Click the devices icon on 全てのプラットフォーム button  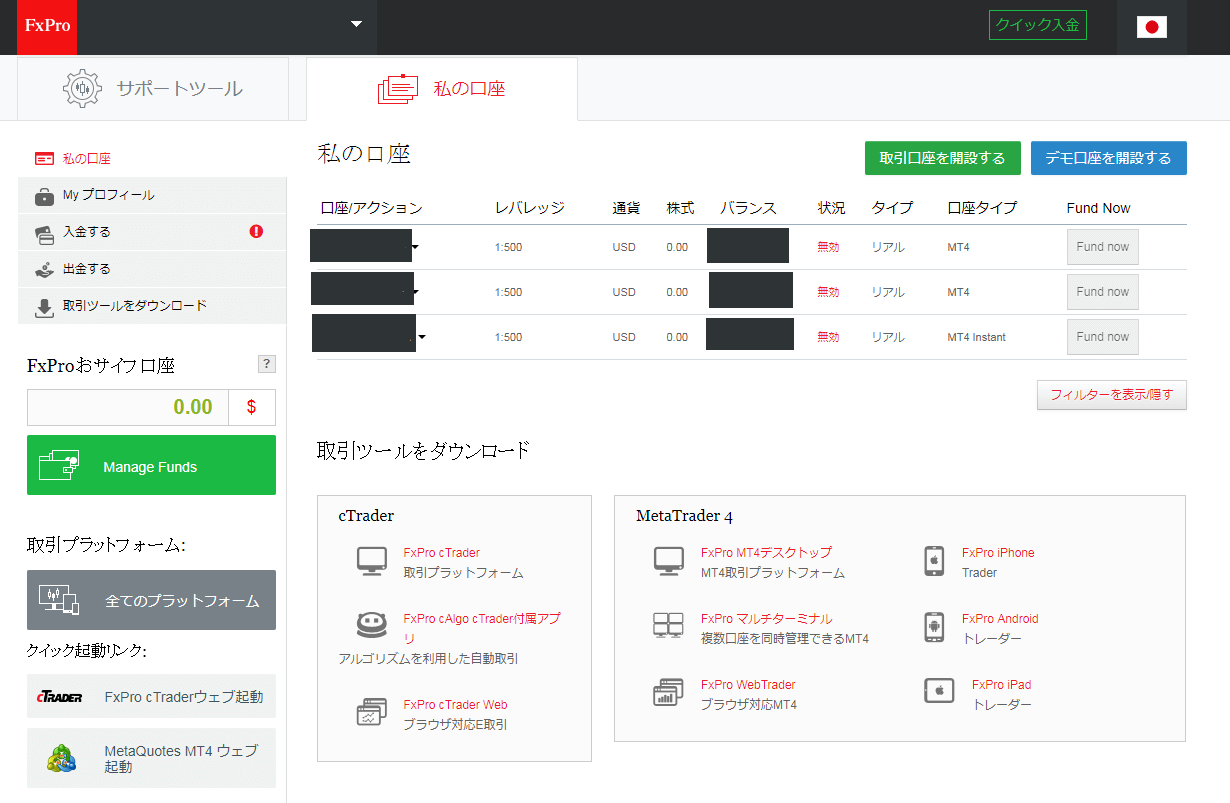click(58, 600)
